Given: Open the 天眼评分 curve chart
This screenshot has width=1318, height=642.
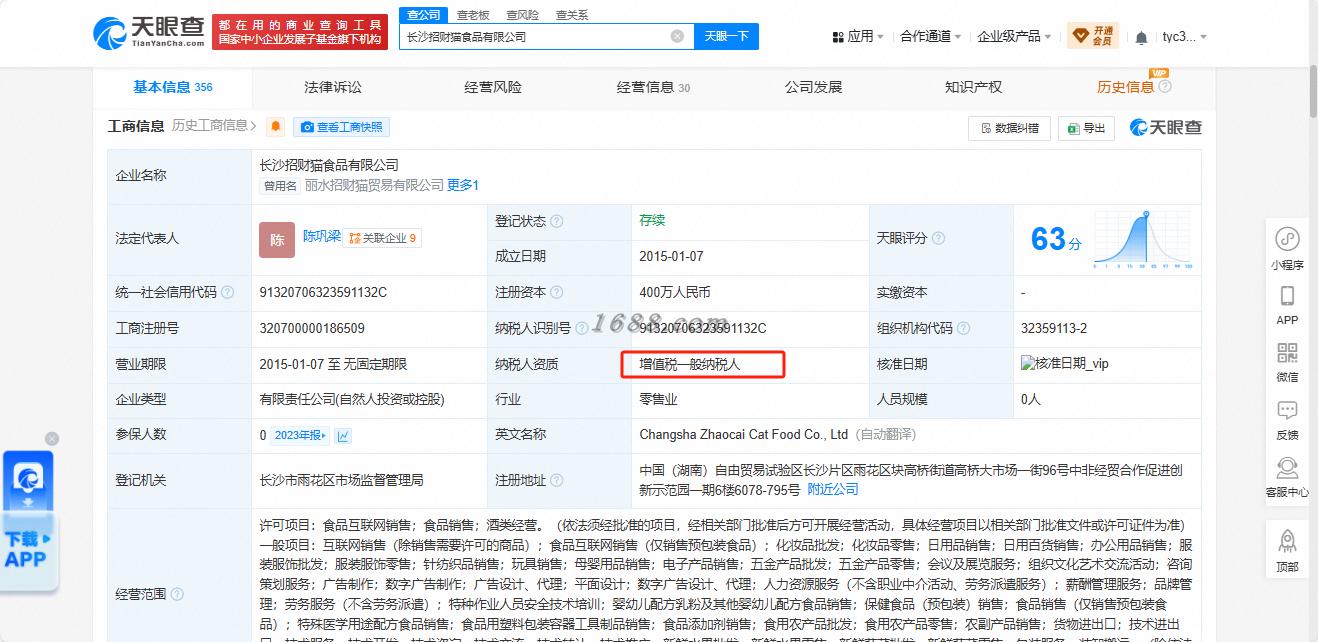Looking at the screenshot, I should 1142,239.
